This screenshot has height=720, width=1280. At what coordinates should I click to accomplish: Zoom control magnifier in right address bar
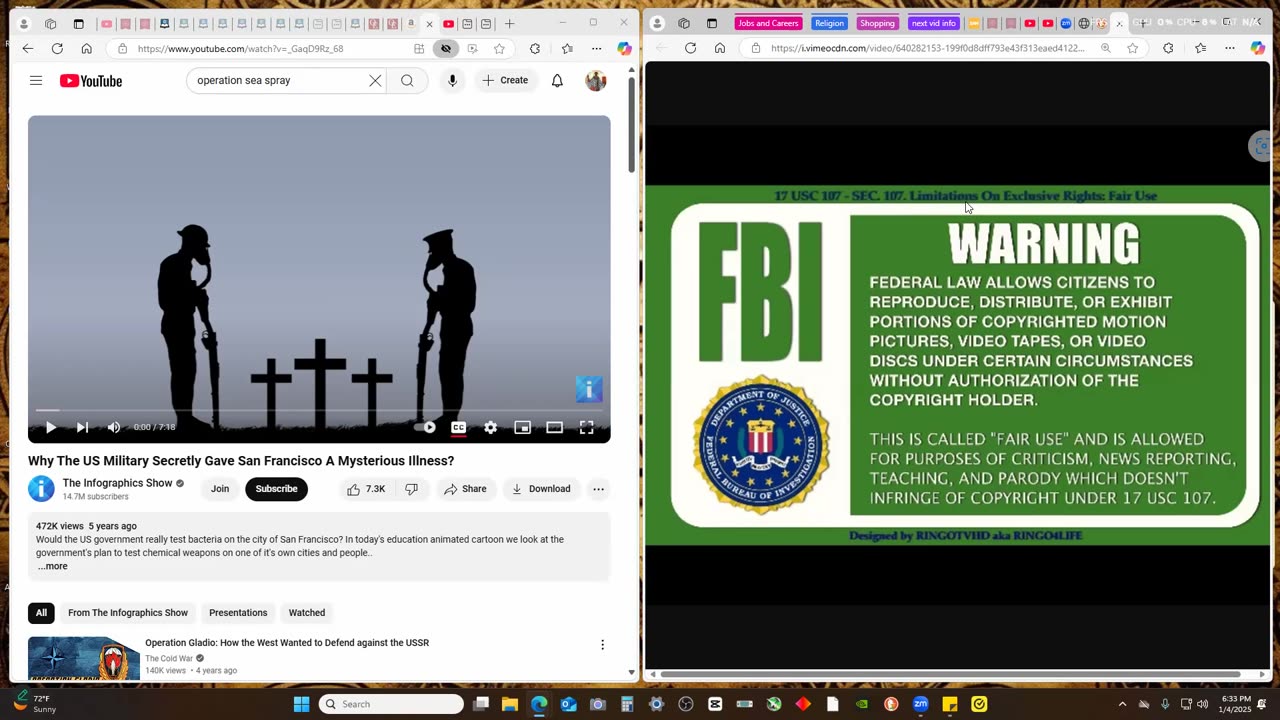coord(1105,48)
